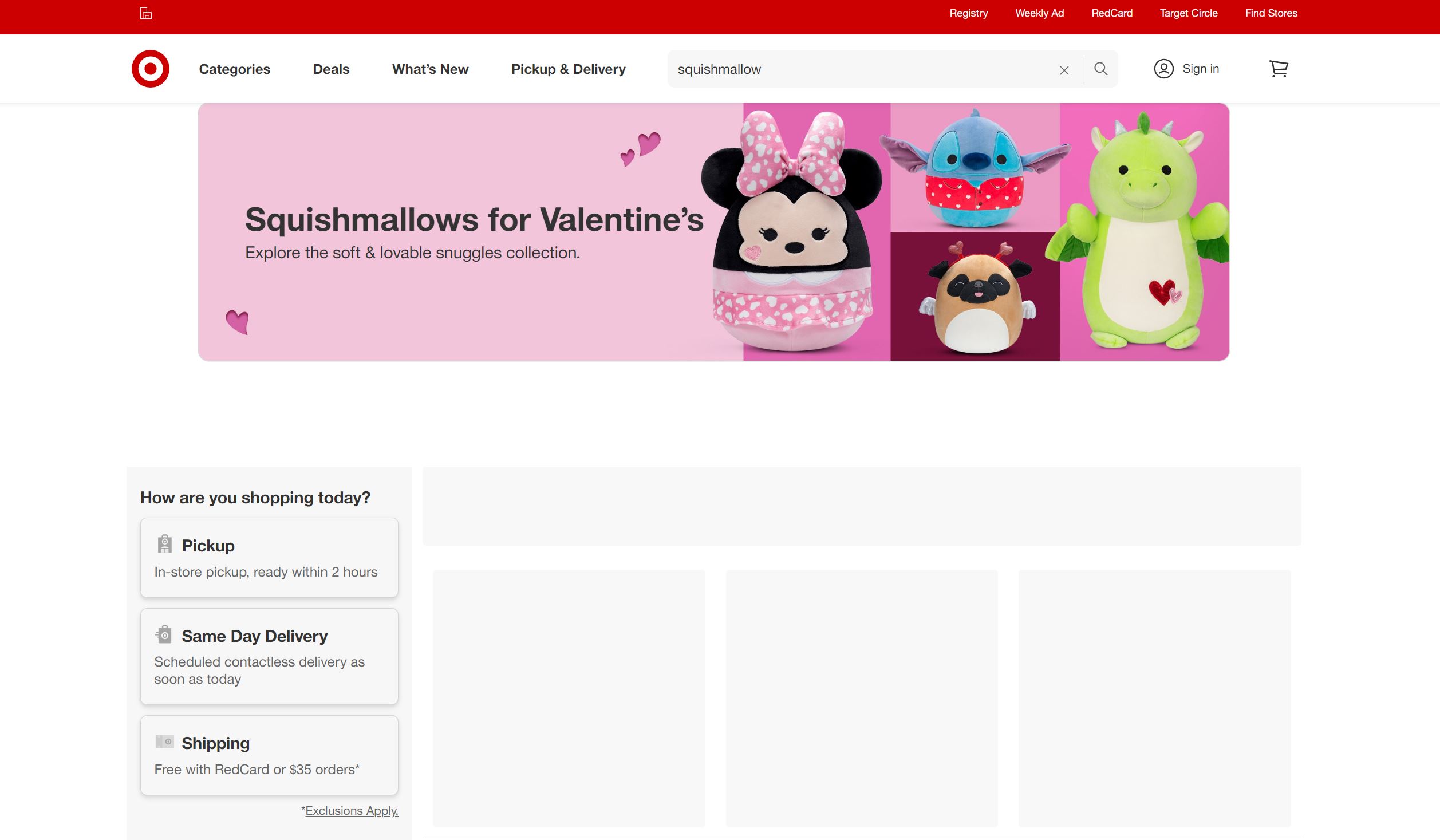
Task: Click the Same Day Delivery bag icon
Action: [x=164, y=634]
